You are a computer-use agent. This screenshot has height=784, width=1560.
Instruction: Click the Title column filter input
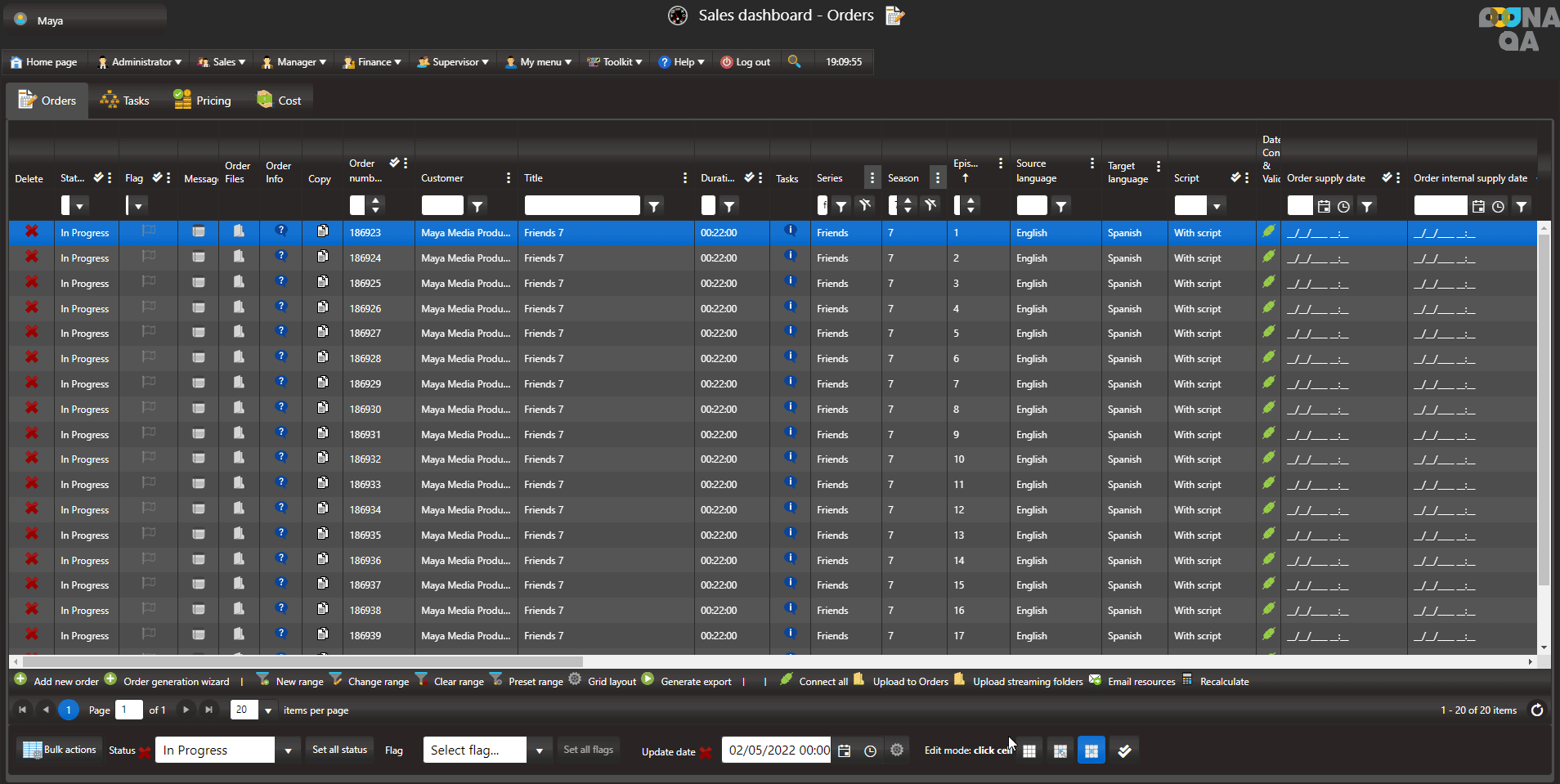(581, 206)
